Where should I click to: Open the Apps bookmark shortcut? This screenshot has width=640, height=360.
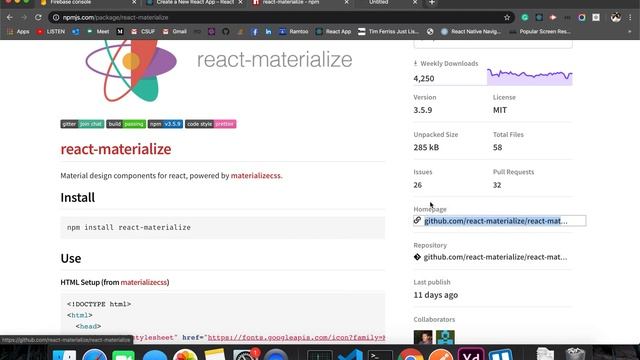18,31
